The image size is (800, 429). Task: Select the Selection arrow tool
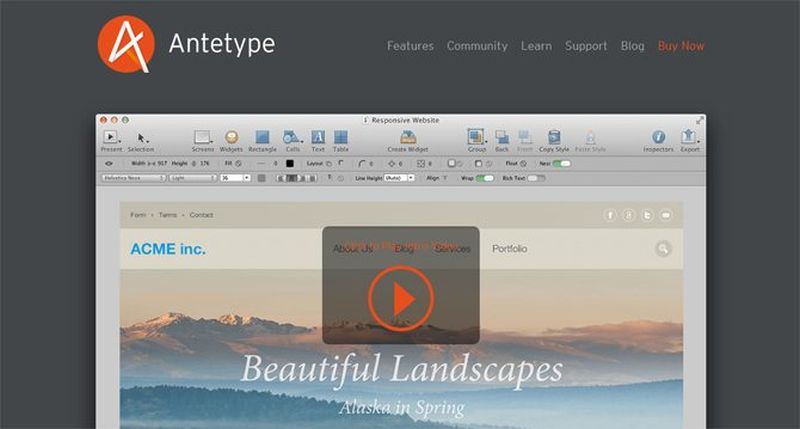click(x=141, y=138)
